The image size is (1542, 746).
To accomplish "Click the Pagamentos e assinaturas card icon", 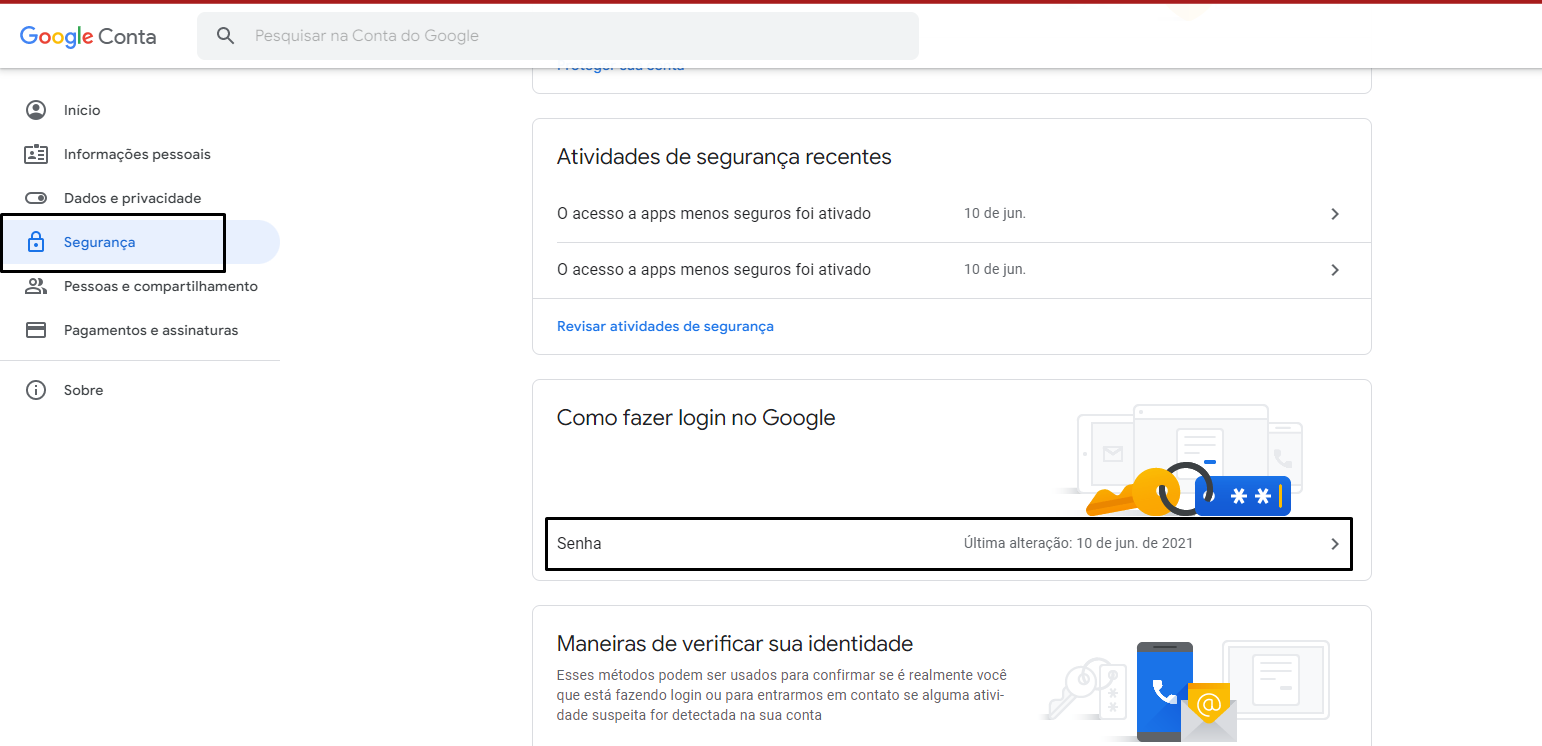I will coord(36,330).
